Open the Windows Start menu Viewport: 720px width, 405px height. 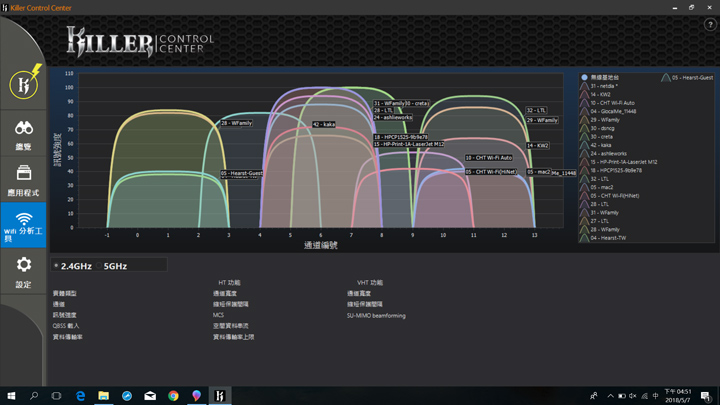click(x=11, y=395)
